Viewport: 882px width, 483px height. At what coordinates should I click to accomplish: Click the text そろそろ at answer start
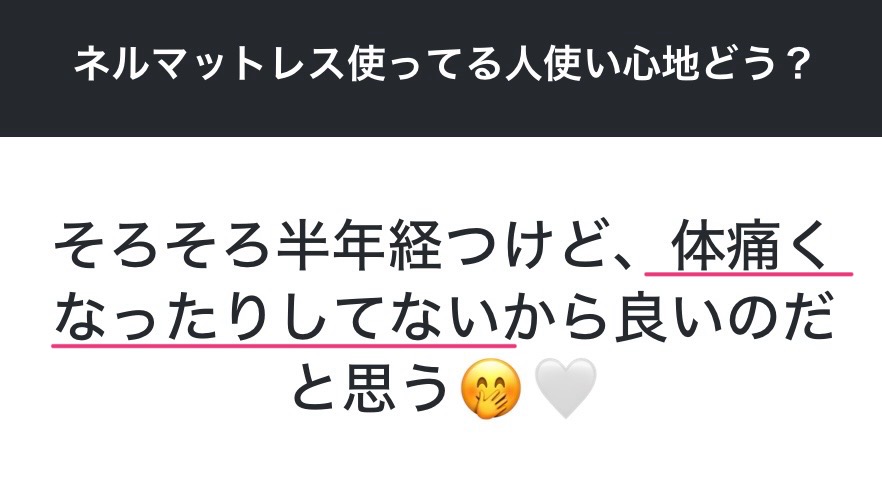click(161, 247)
